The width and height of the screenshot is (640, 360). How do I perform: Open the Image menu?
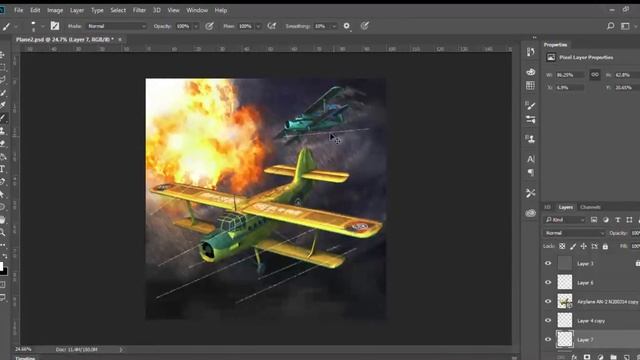coord(55,10)
